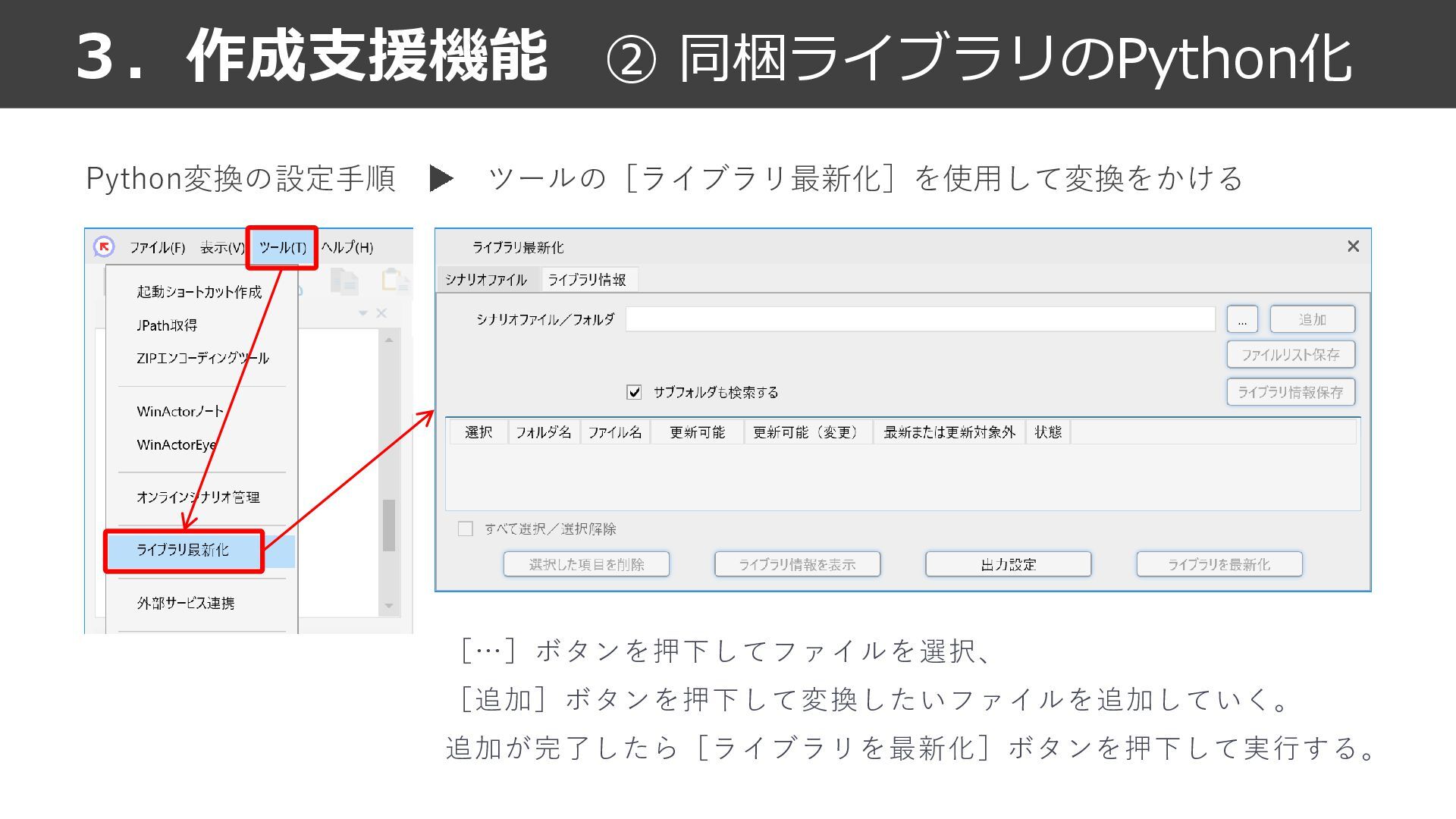Open the ヘルプ(H) menu
The image size is (1456, 819).
click(x=347, y=247)
